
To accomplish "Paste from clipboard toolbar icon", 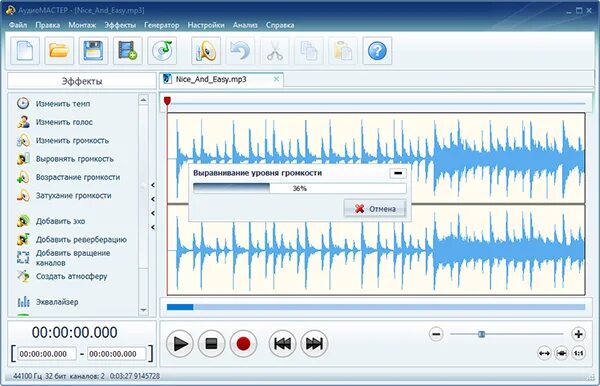I will [x=343, y=51].
